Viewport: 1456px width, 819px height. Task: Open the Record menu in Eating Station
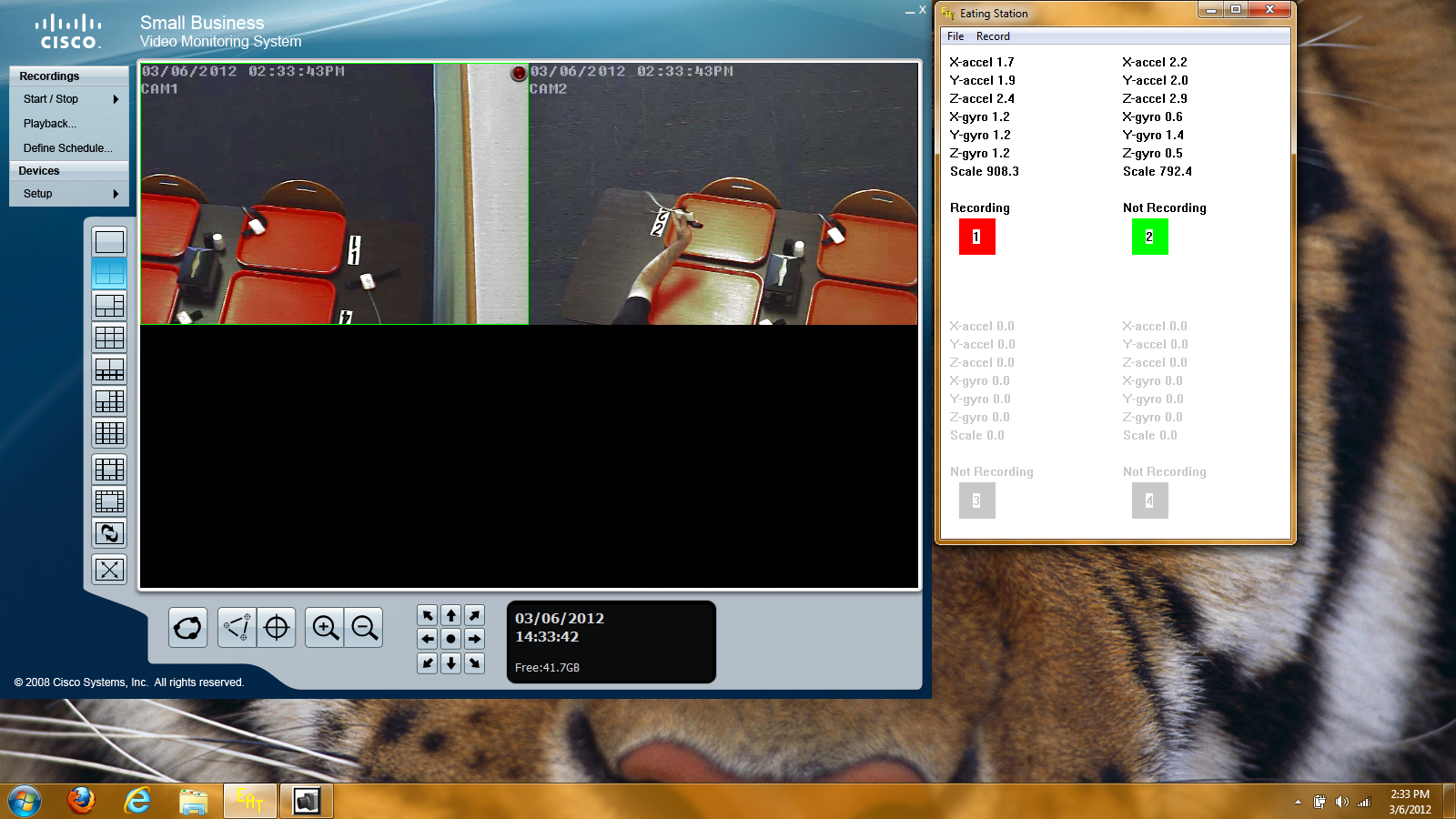point(993,36)
